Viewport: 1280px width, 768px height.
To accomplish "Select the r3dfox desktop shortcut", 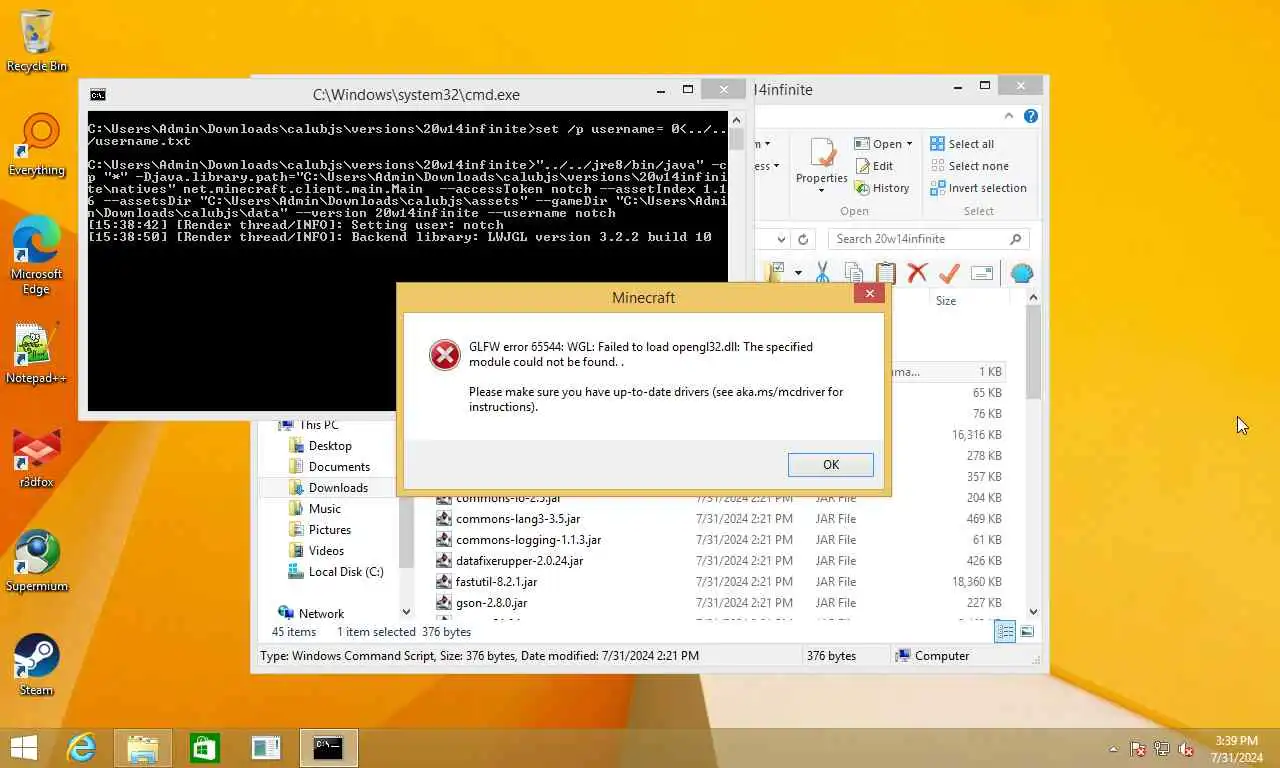I will click(x=37, y=457).
